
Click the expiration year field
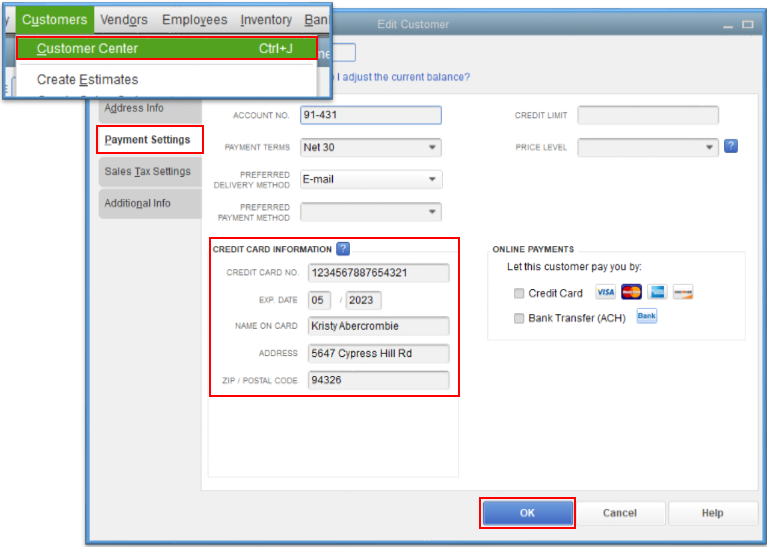click(x=363, y=300)
